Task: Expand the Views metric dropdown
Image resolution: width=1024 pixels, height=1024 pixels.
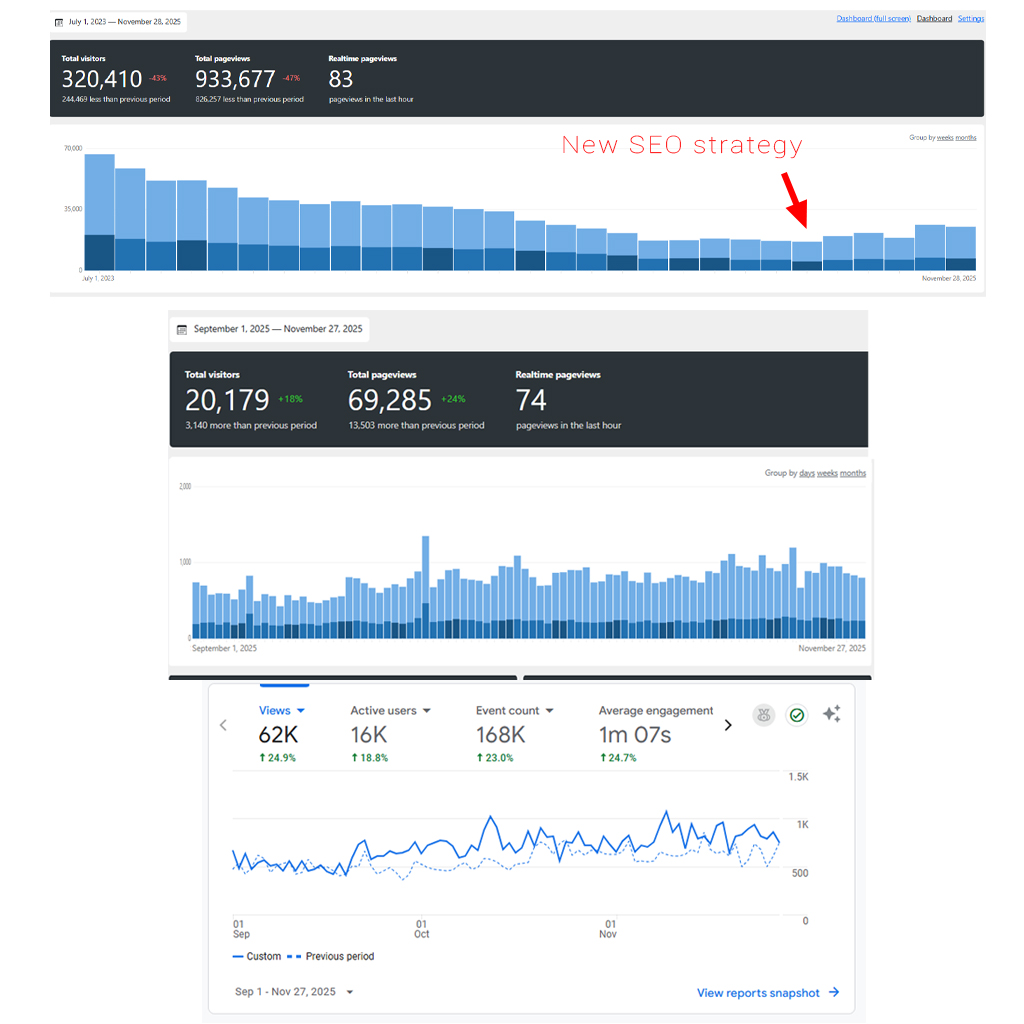Action: point(301,711)
